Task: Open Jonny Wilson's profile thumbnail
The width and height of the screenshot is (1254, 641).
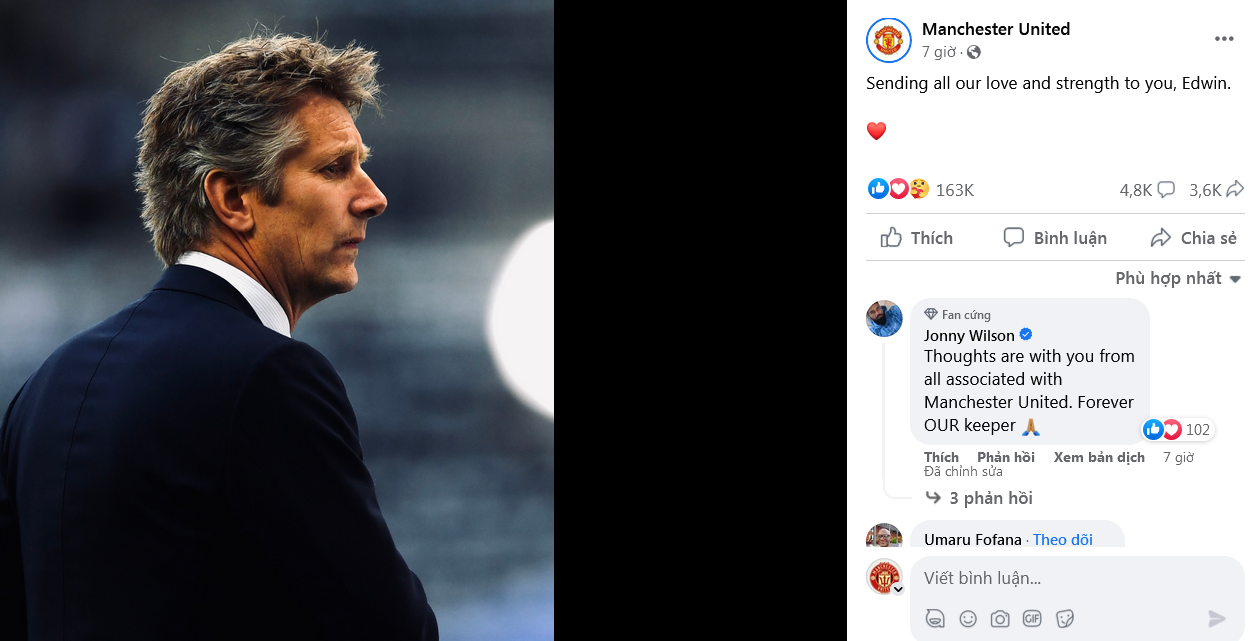Action: point(884,318)
